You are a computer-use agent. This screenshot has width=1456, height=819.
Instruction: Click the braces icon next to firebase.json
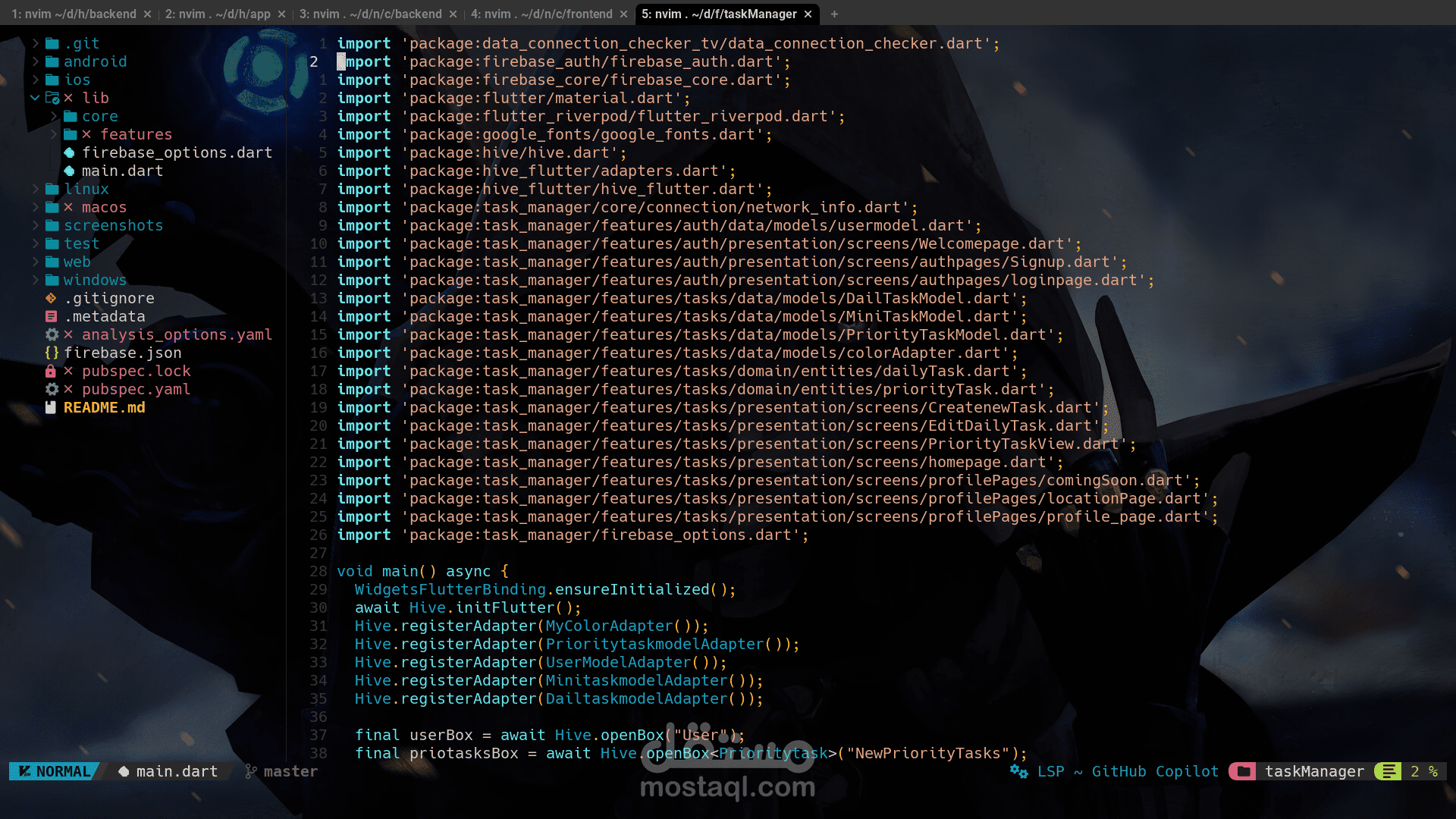tap(52, 353)
